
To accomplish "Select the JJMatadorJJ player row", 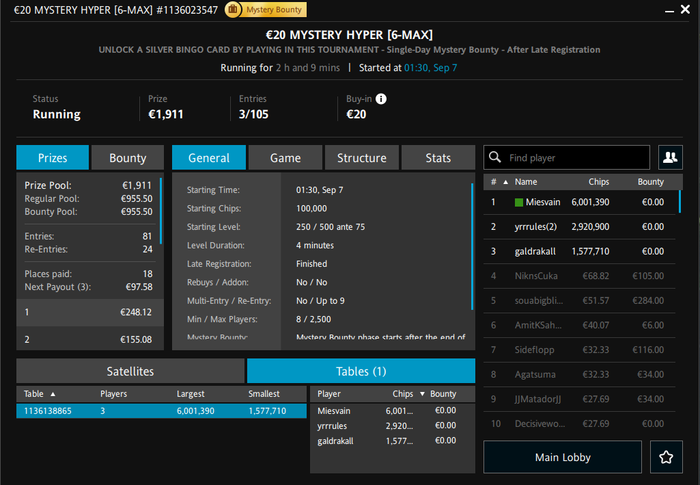I will [579, 399].
